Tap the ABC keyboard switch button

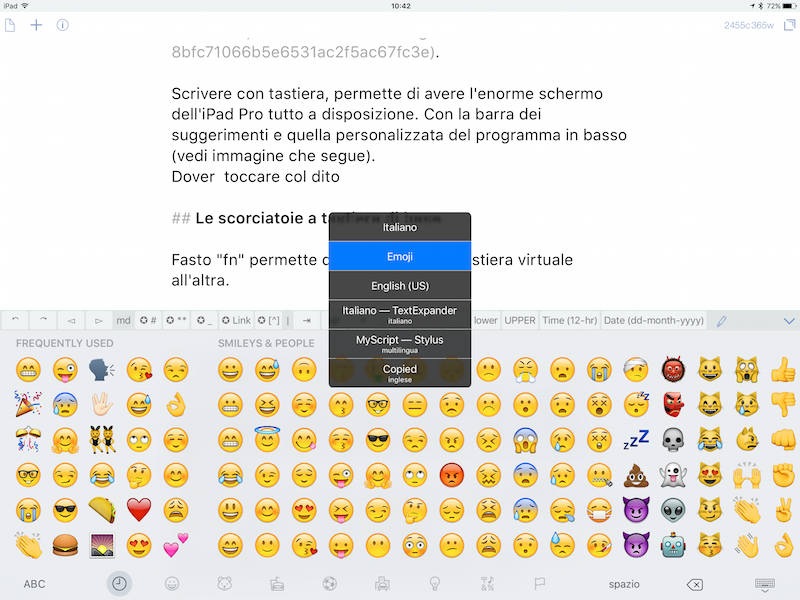[x=34, y=584]
